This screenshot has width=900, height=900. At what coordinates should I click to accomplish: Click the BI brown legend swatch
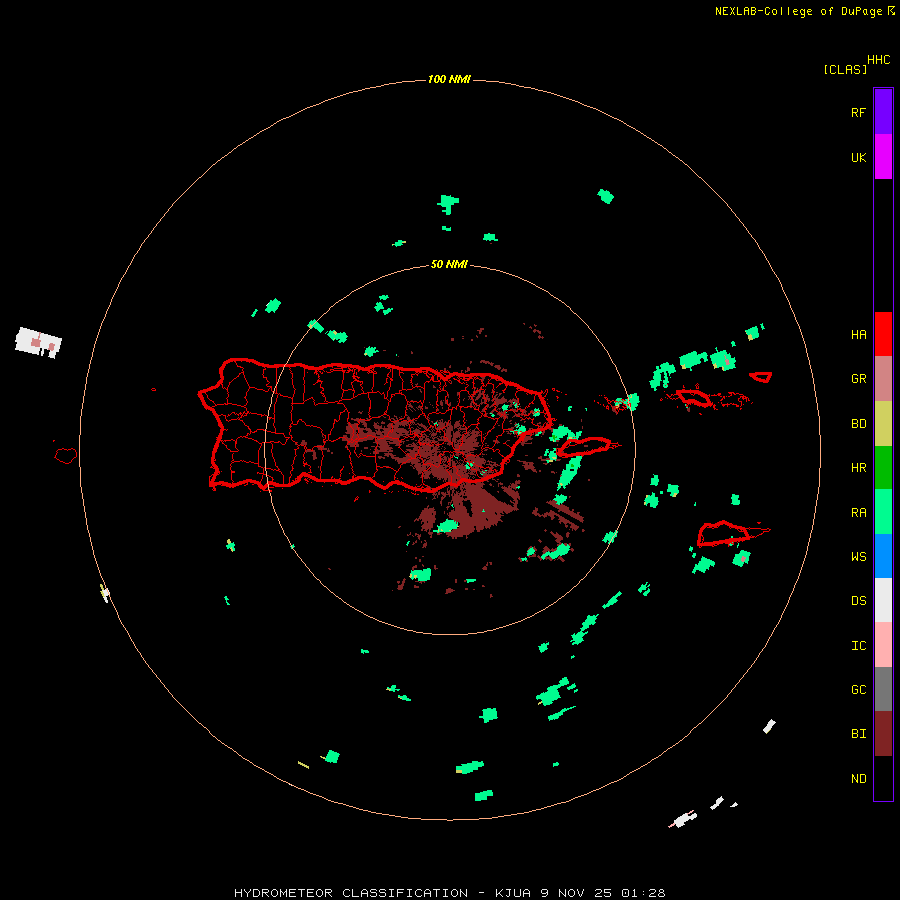point(883,734)
